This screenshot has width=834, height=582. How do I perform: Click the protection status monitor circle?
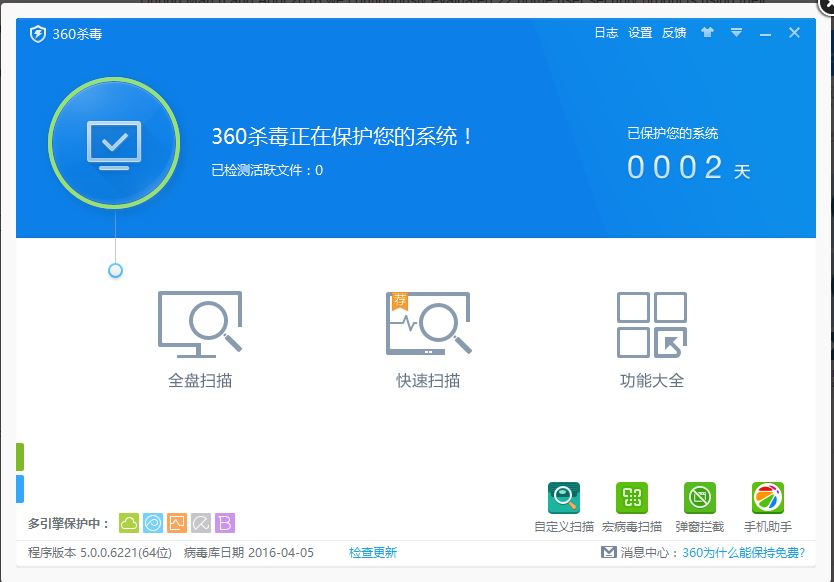(x=114, y=143)
